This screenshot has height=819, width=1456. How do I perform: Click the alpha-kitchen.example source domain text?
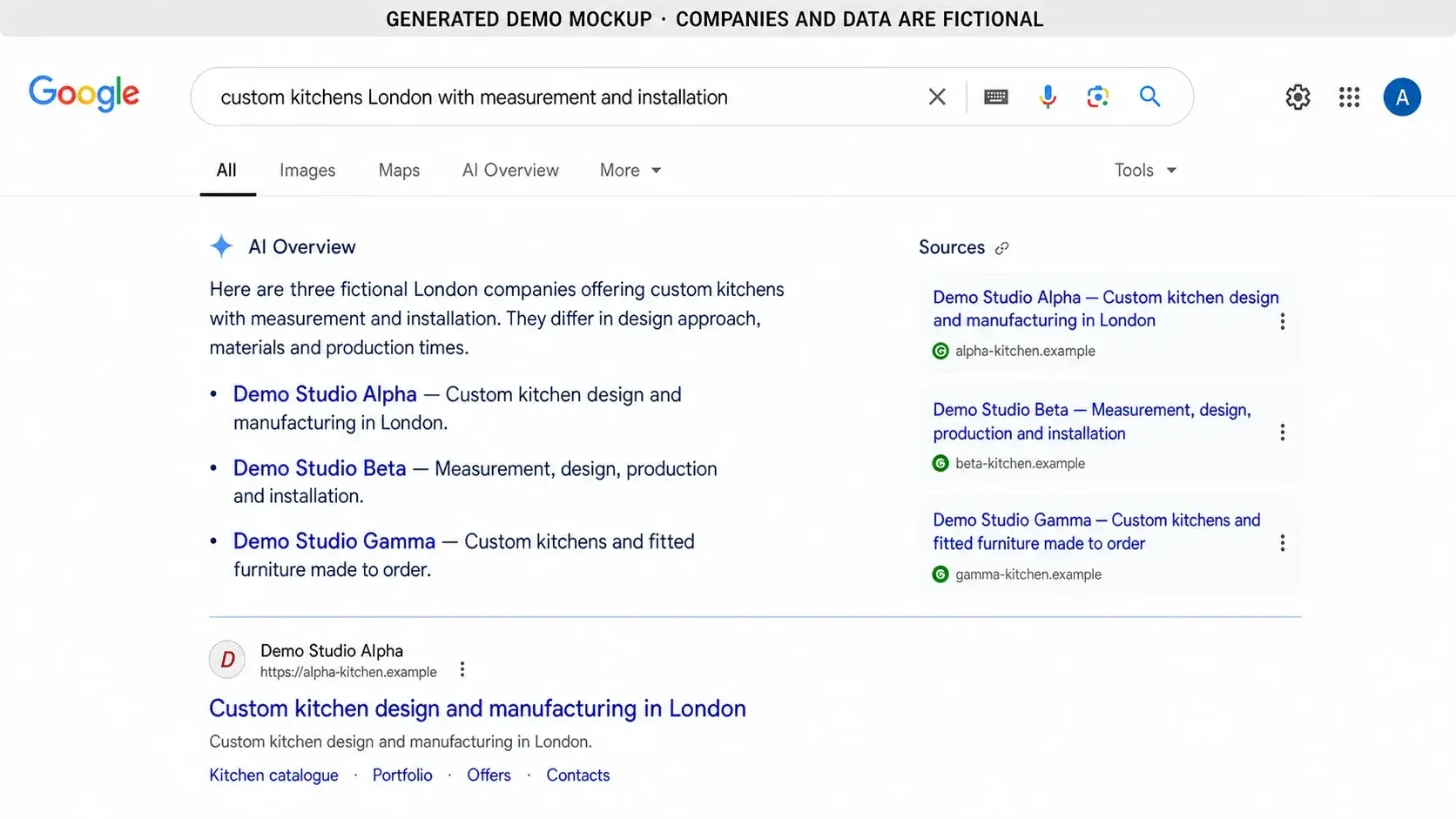(1025, 351)
